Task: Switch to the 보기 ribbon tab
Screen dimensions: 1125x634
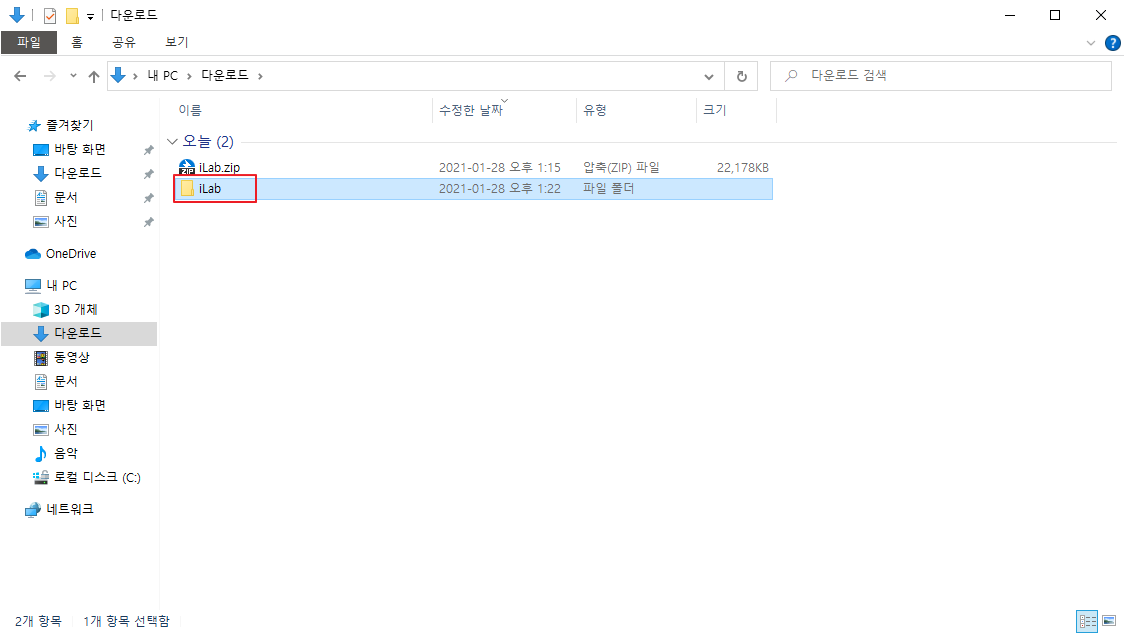Action: (176, 42)
